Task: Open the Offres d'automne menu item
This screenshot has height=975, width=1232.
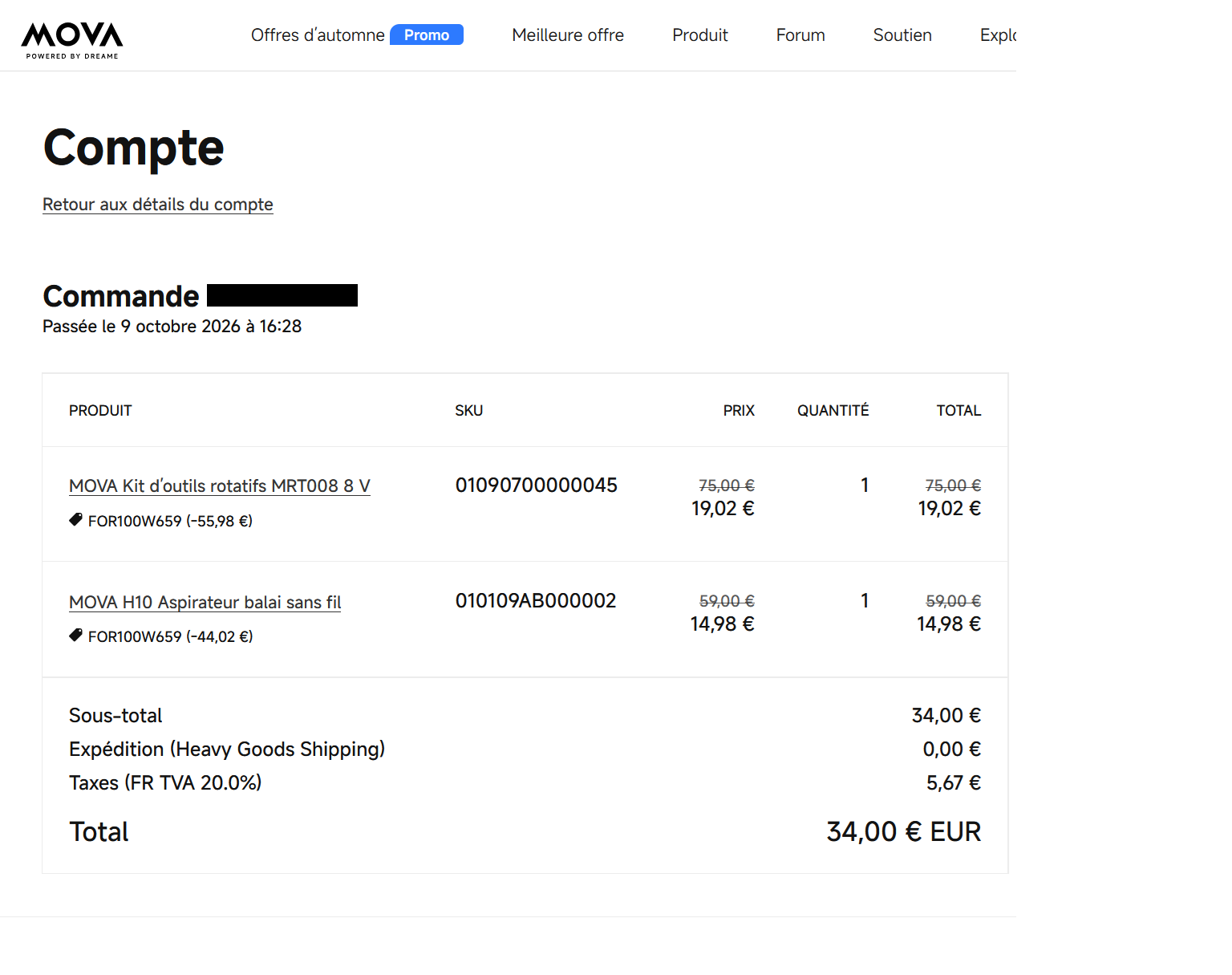Action: (318, 35)
